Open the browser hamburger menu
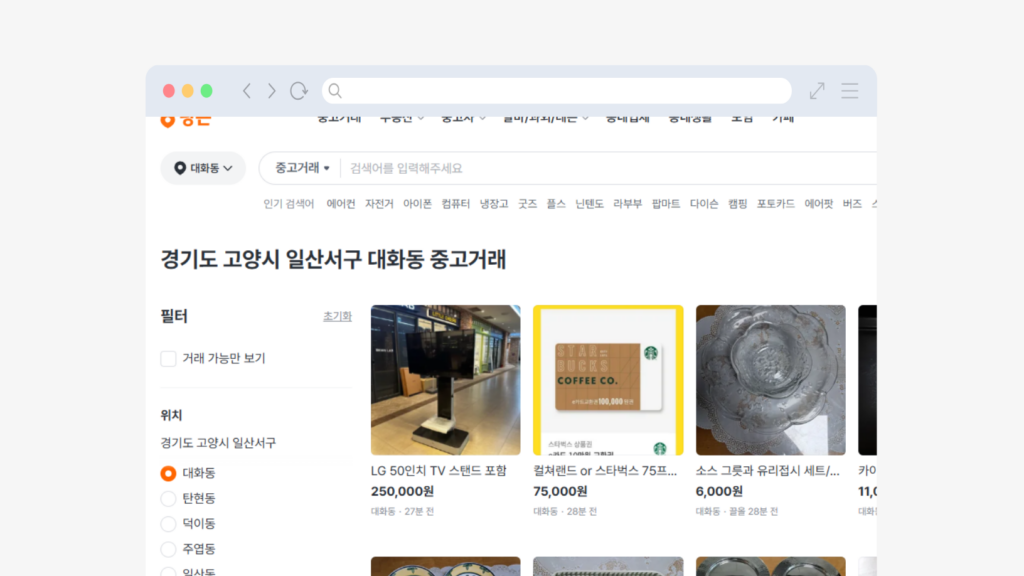1024x576 pixels. coord(850,91)
